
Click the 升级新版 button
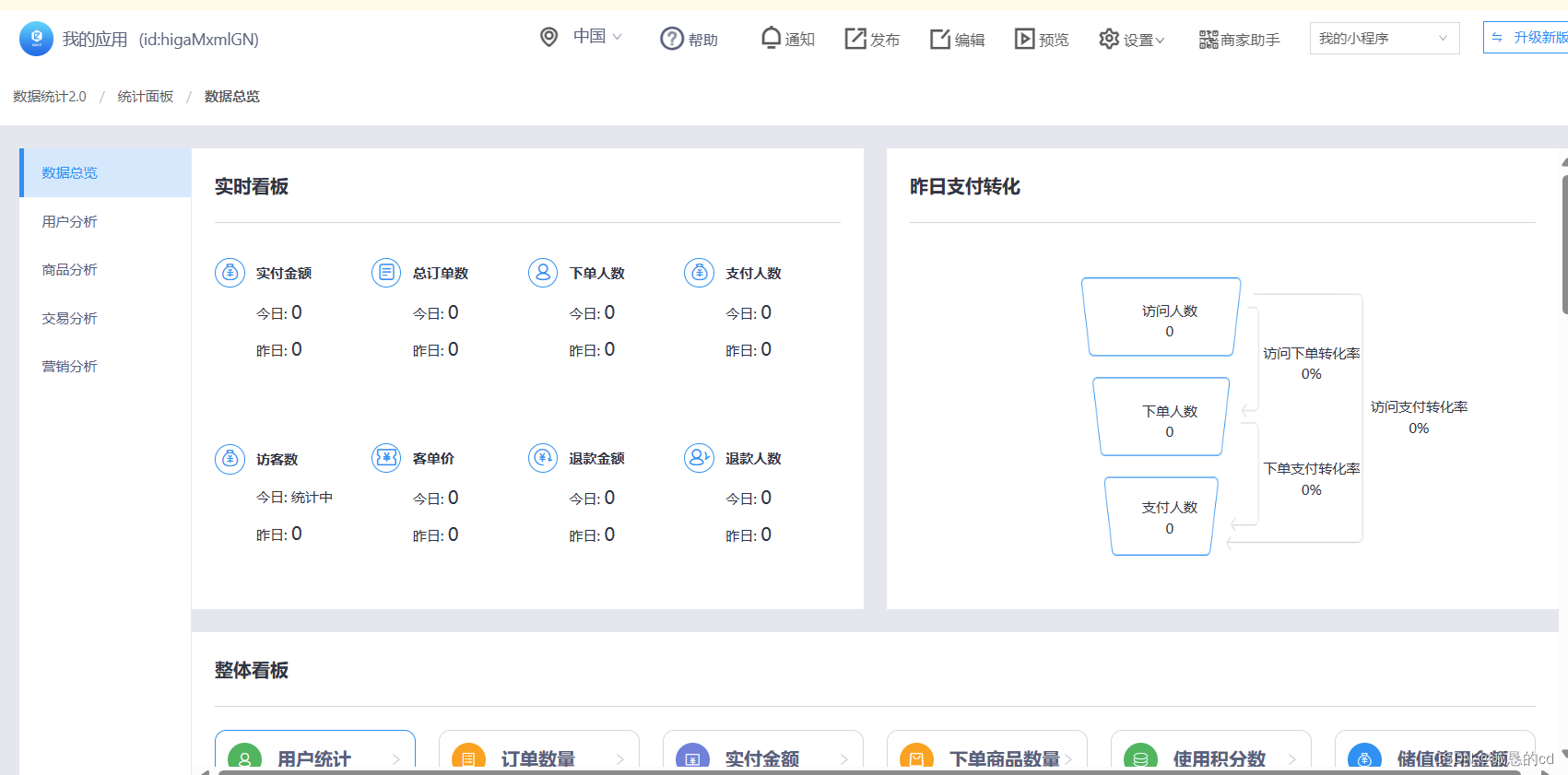coord(1527,38)
